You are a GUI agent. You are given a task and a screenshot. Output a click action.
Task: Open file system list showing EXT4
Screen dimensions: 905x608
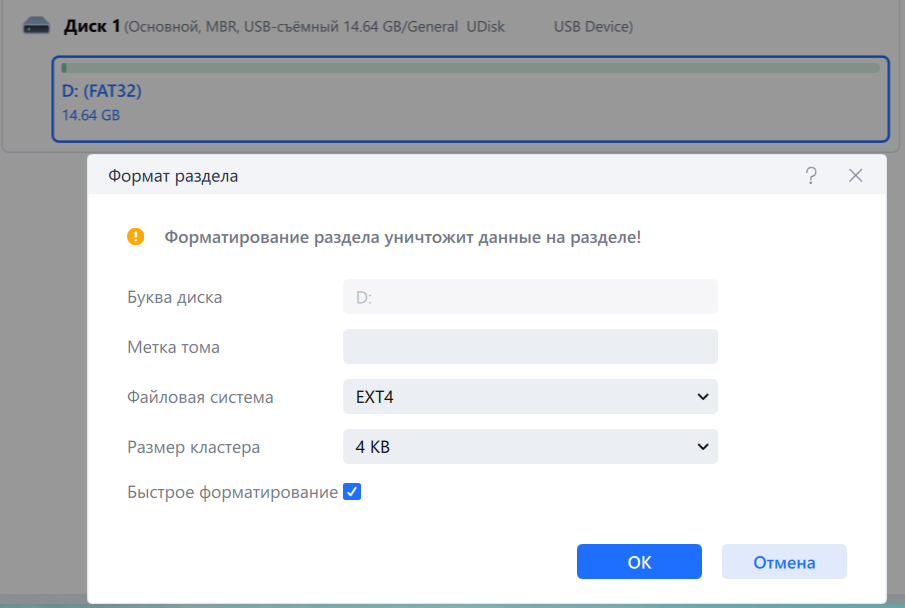coord(530,396)
